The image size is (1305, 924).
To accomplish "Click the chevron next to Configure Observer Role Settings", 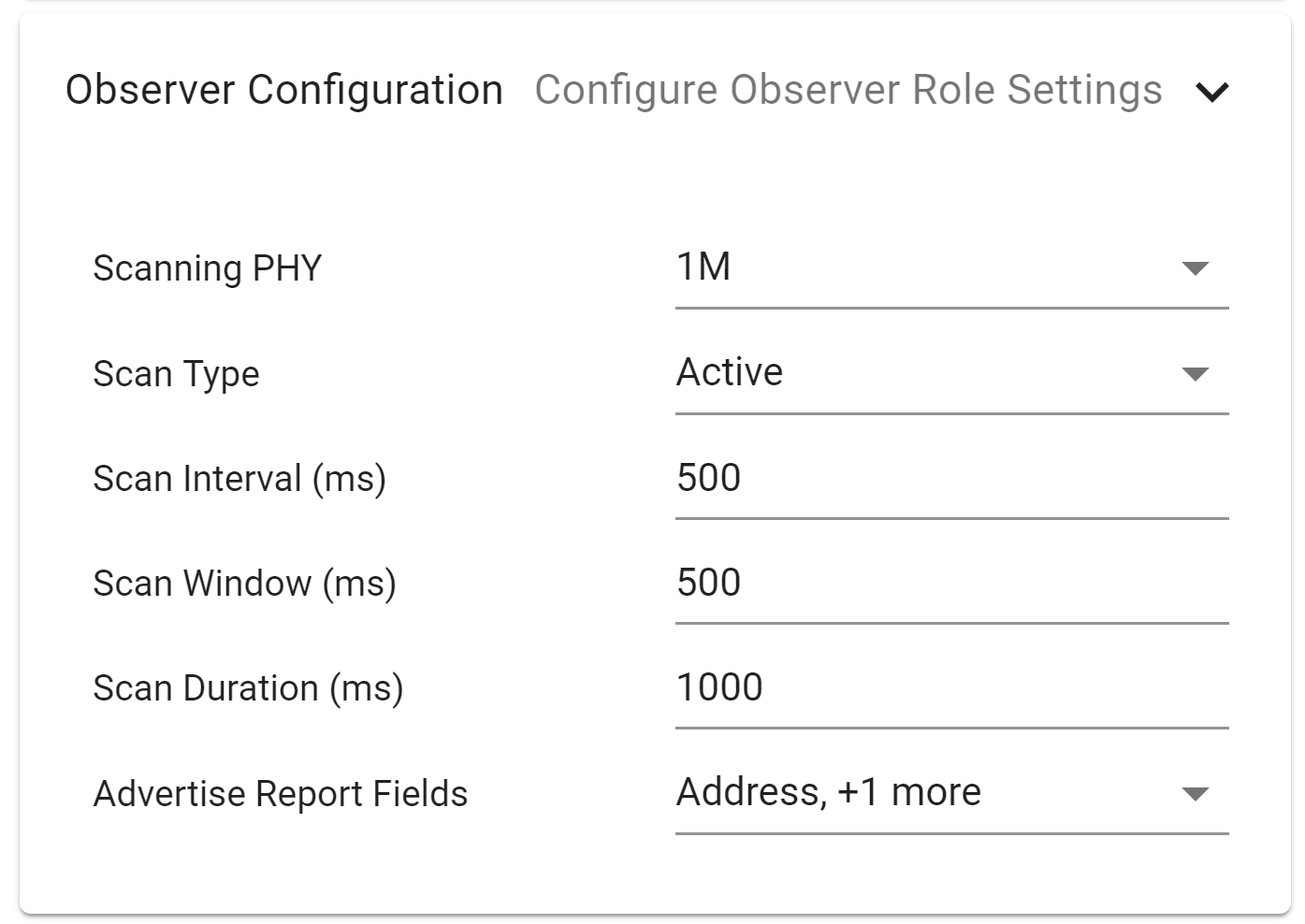I will [x=1213, y=91].
